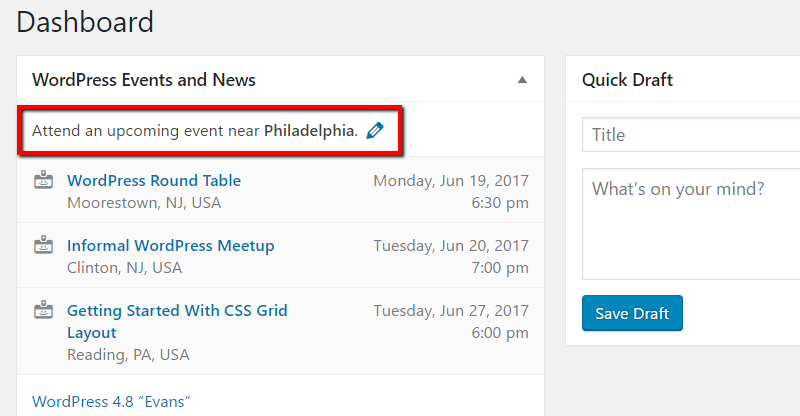Click the Reading, PA, USA location text
The width and height of the screenshot is (800, 416).
[128, 355]
